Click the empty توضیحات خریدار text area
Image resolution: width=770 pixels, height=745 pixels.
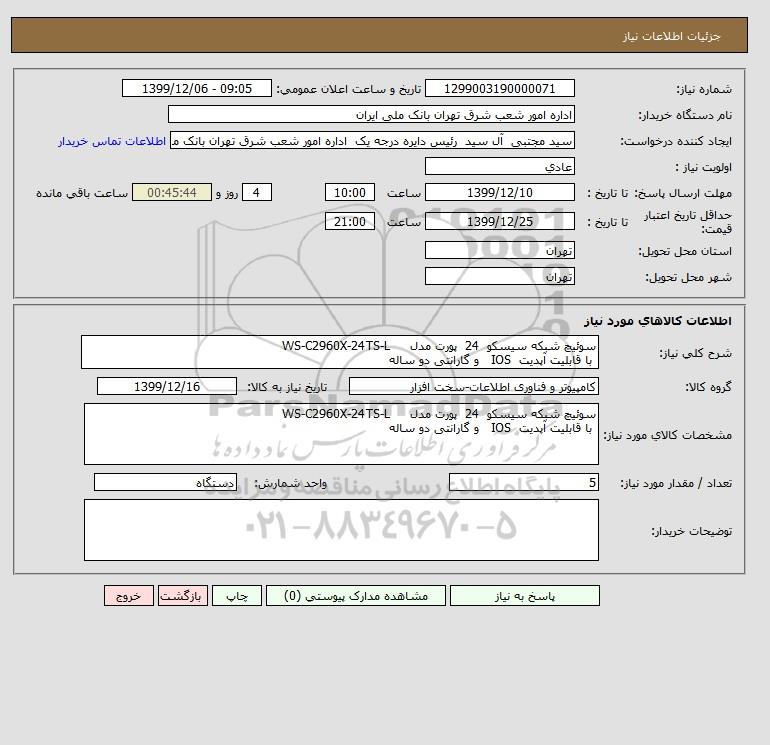[341, 530]
